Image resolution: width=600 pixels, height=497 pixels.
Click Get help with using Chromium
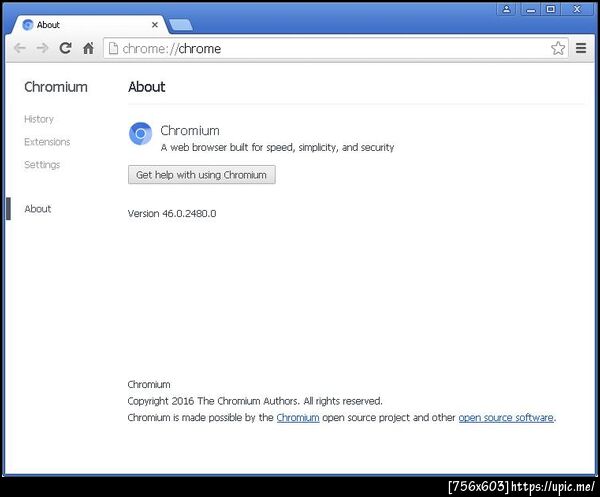(x=202, y=175)
